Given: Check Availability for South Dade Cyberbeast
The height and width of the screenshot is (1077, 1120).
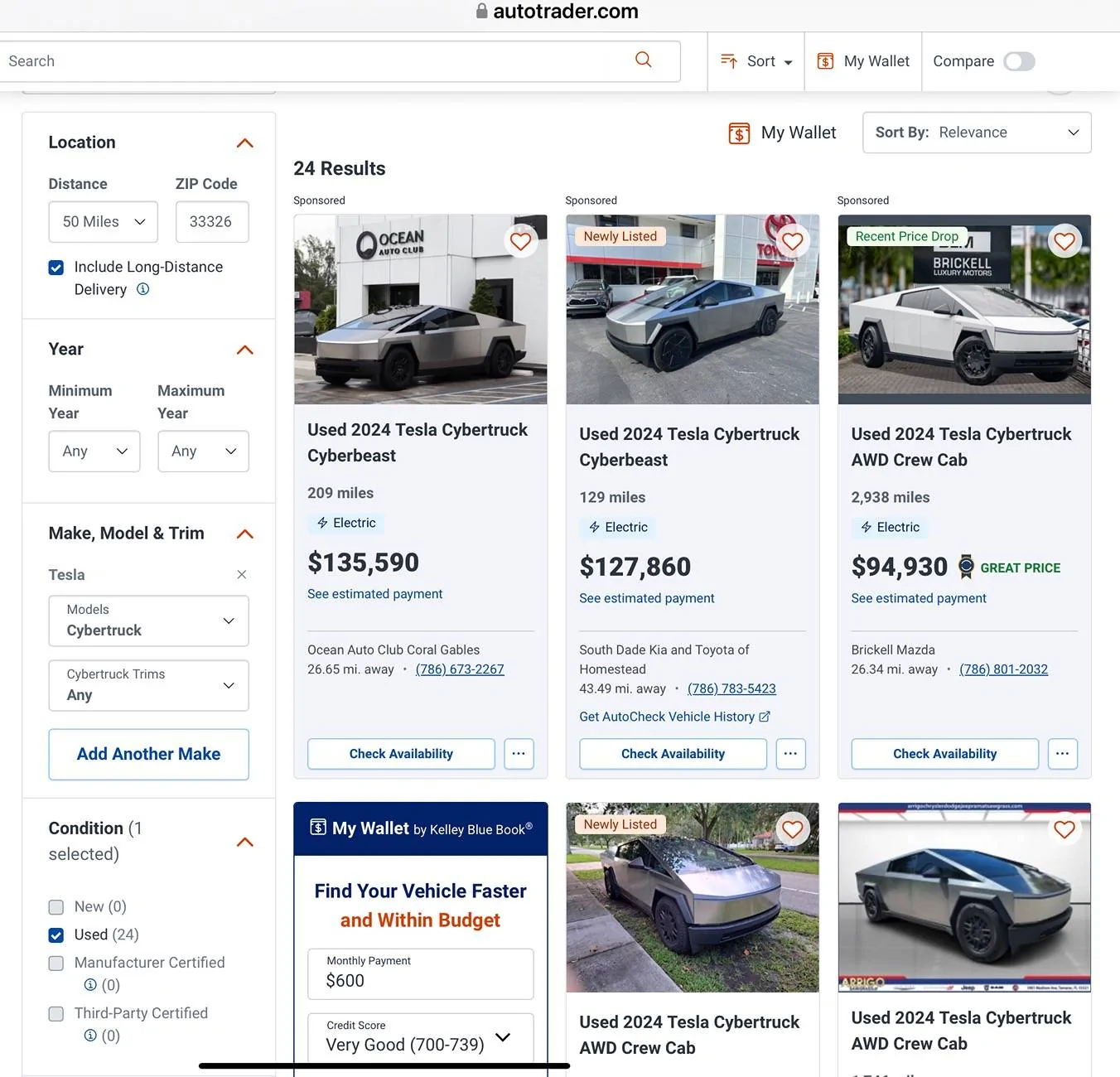Looking at the screenshot, I should (x=673, y=754).
